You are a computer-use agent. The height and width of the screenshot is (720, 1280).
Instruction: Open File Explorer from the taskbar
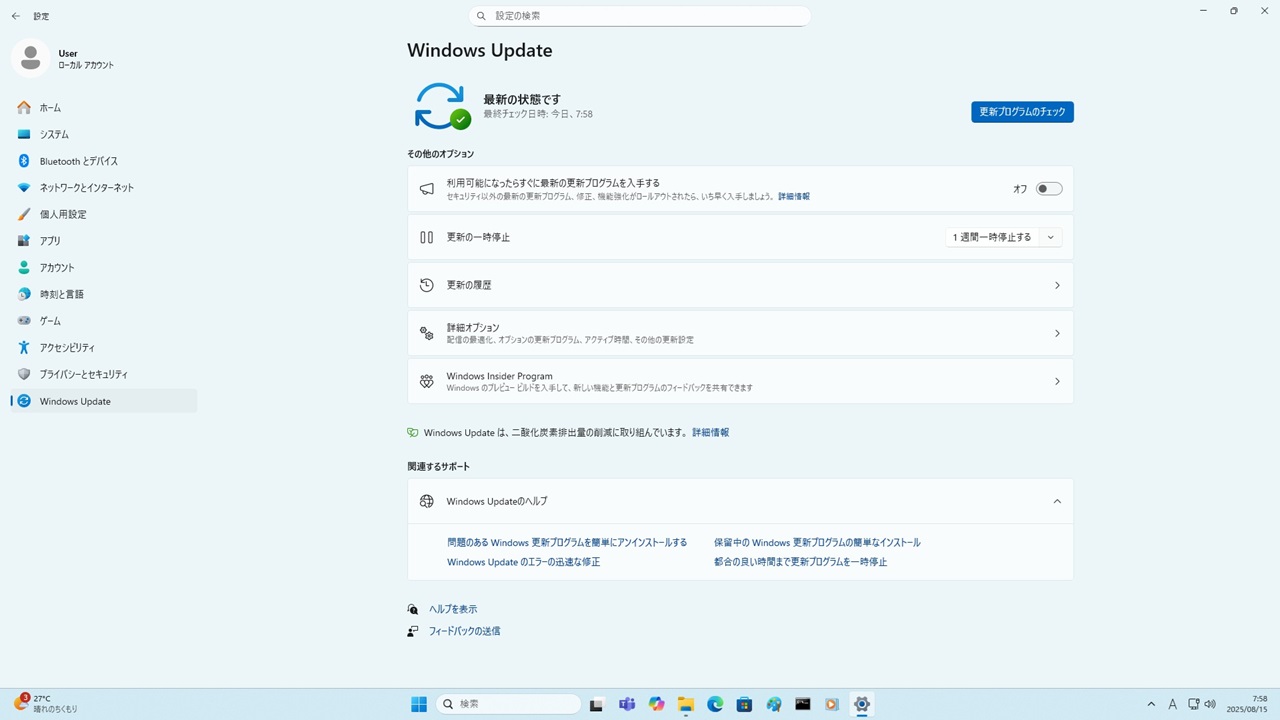[685, 704]
